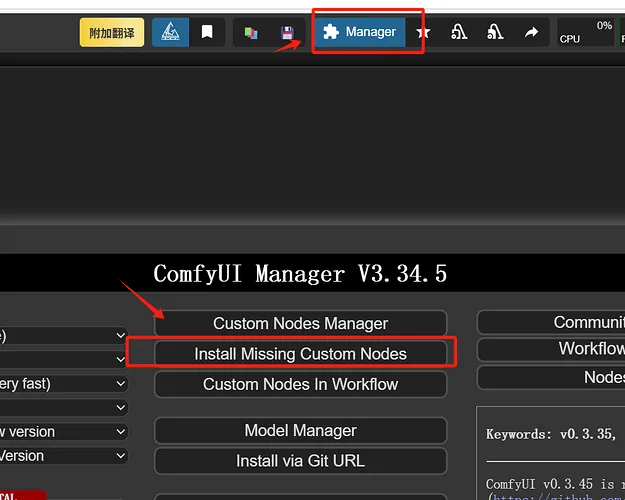Open the Model Manager
The image size is (625, 500).
300,431
